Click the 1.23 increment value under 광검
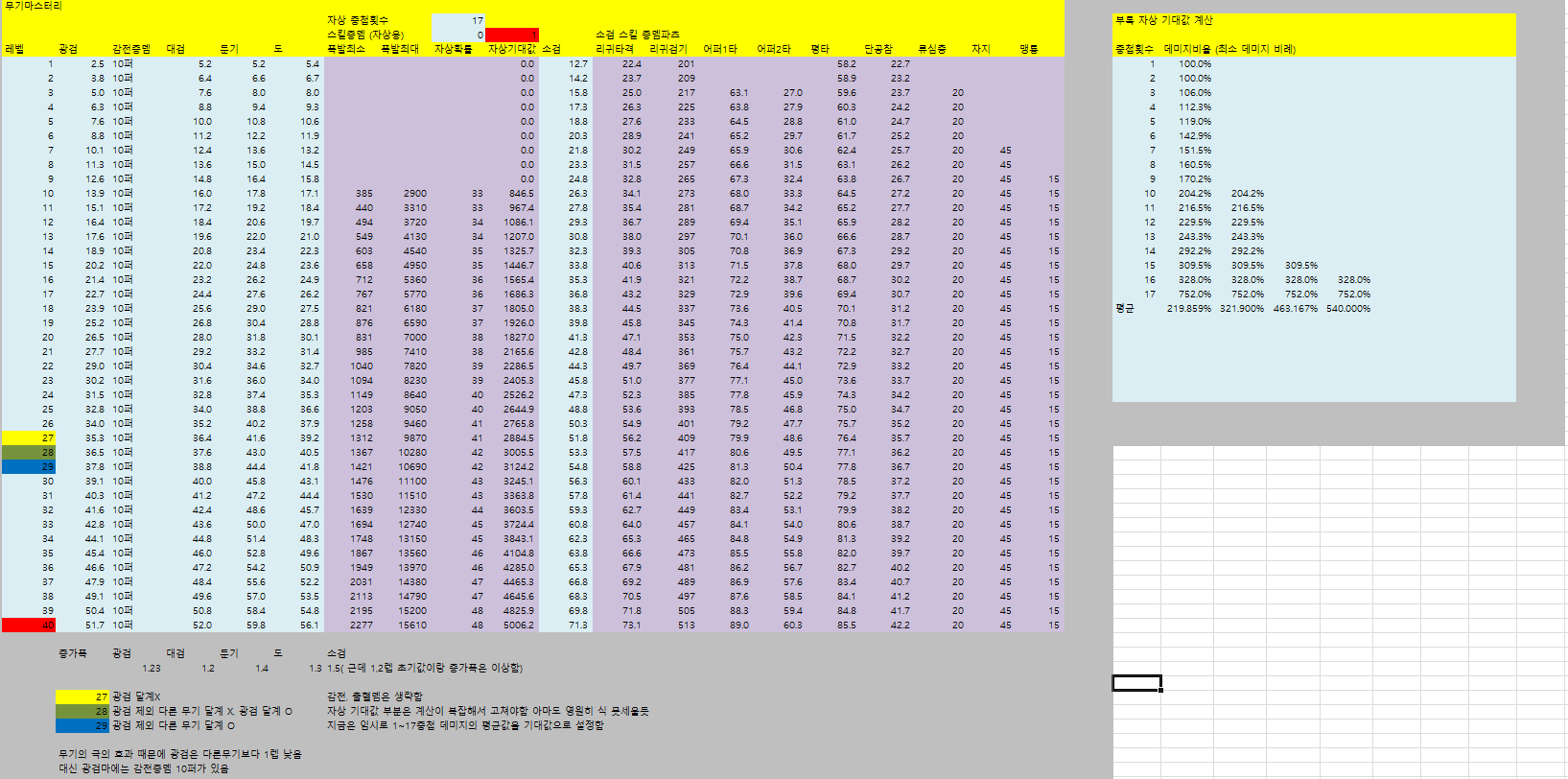1568x779 pixels. tap(151, 668)
